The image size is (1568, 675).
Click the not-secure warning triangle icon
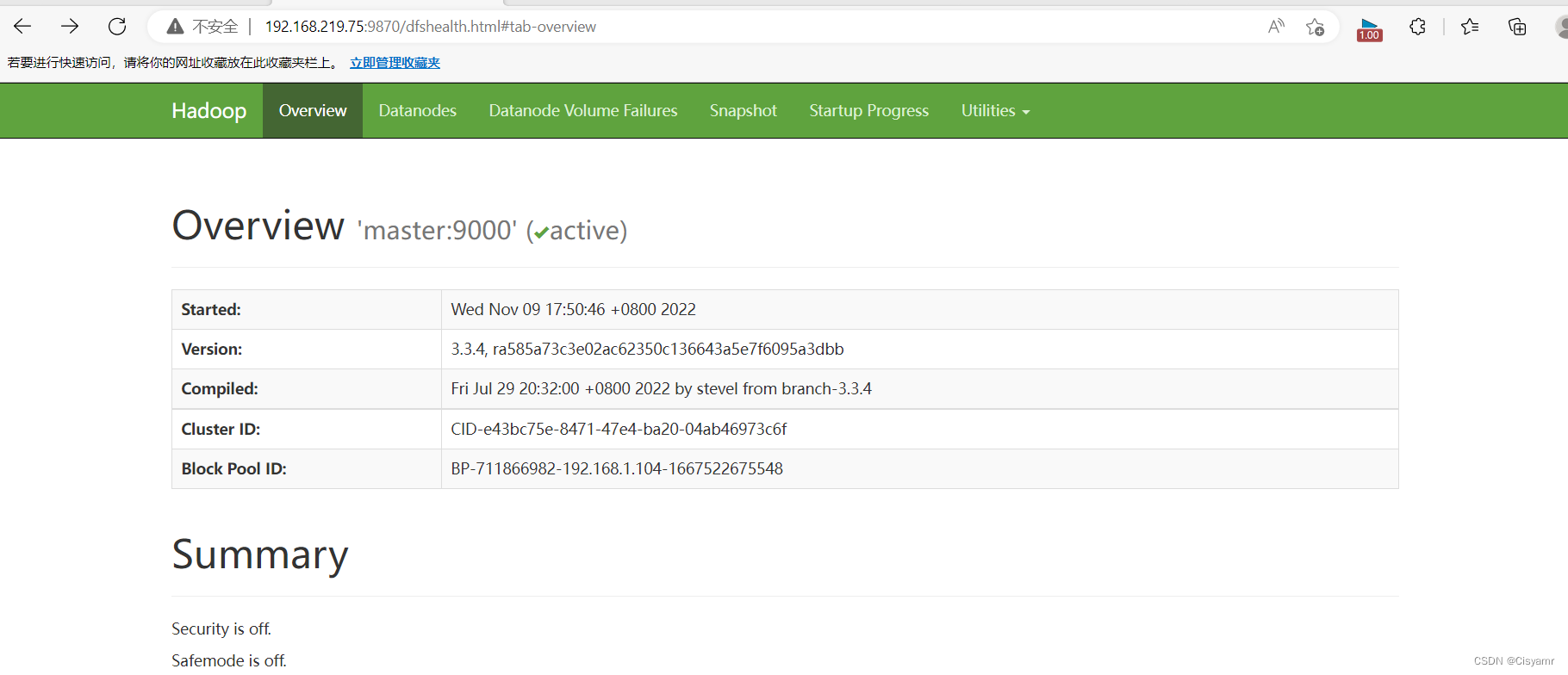(175, 27)
